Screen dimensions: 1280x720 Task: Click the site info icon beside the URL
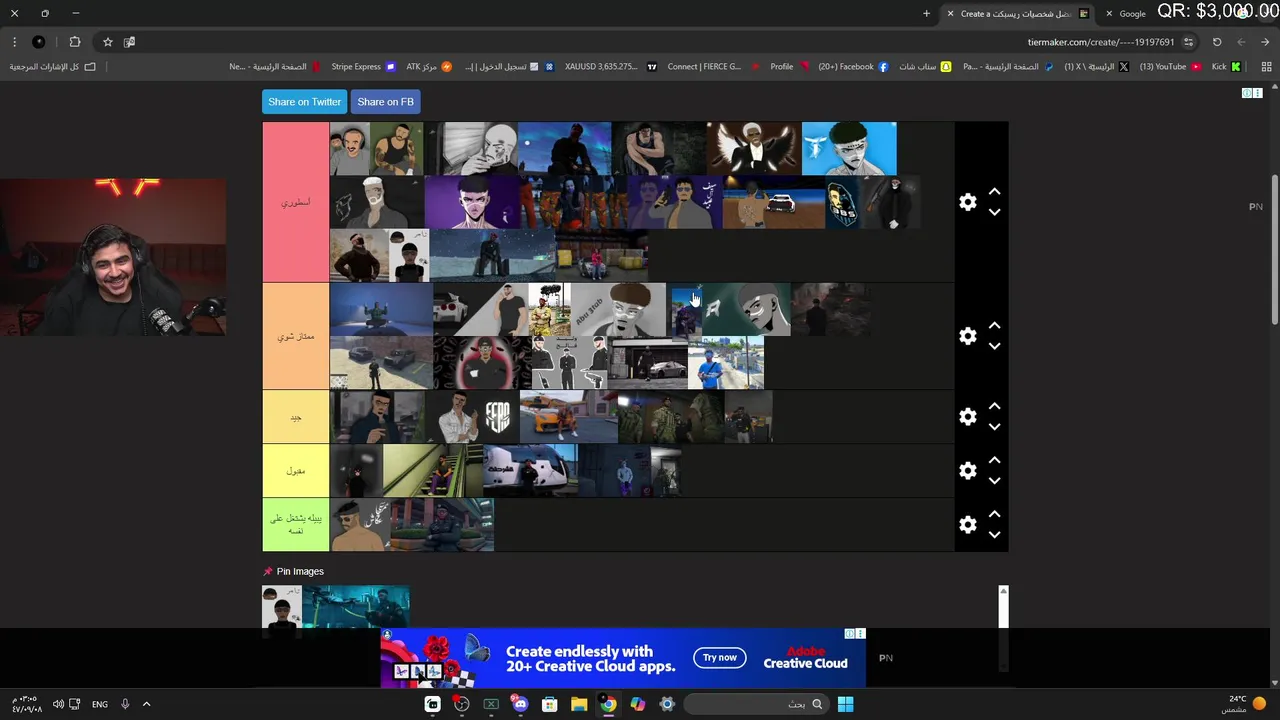point(1188,42)
